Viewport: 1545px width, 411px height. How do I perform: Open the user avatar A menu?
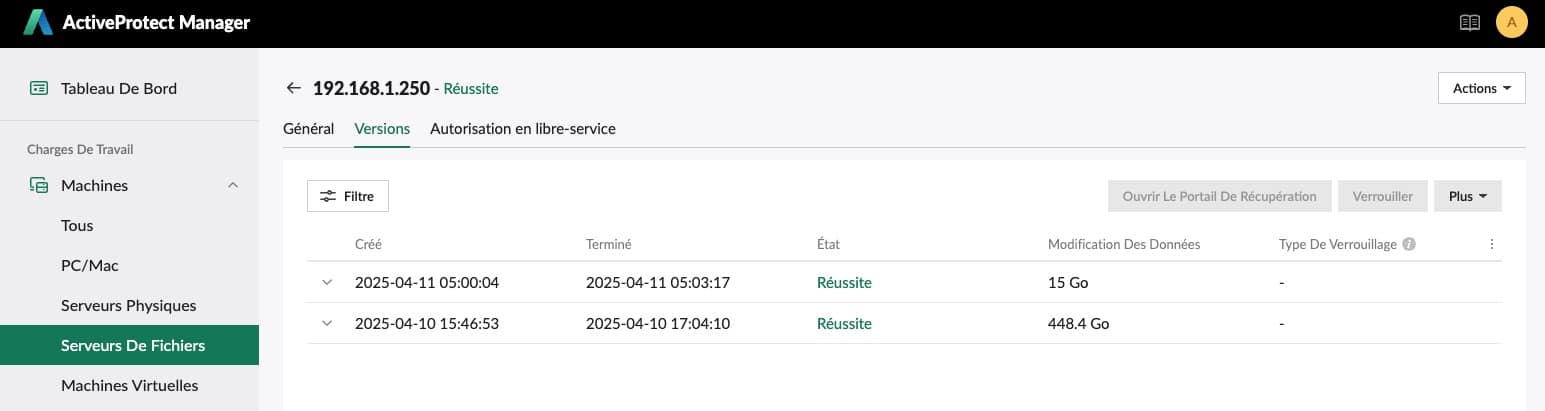1511,23
